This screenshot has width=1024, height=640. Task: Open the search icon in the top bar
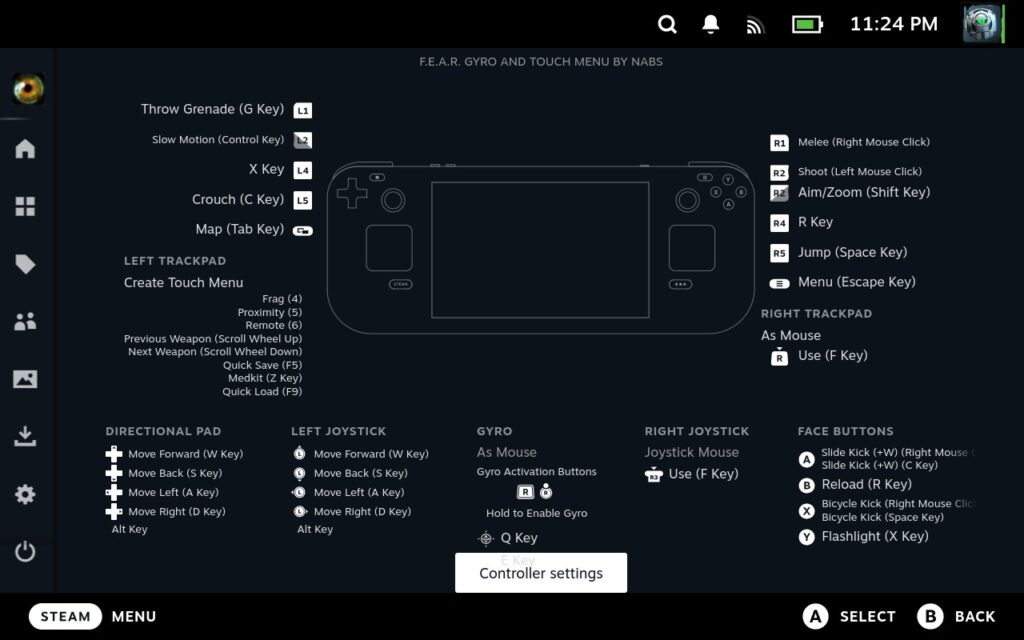tap(667, 24)
